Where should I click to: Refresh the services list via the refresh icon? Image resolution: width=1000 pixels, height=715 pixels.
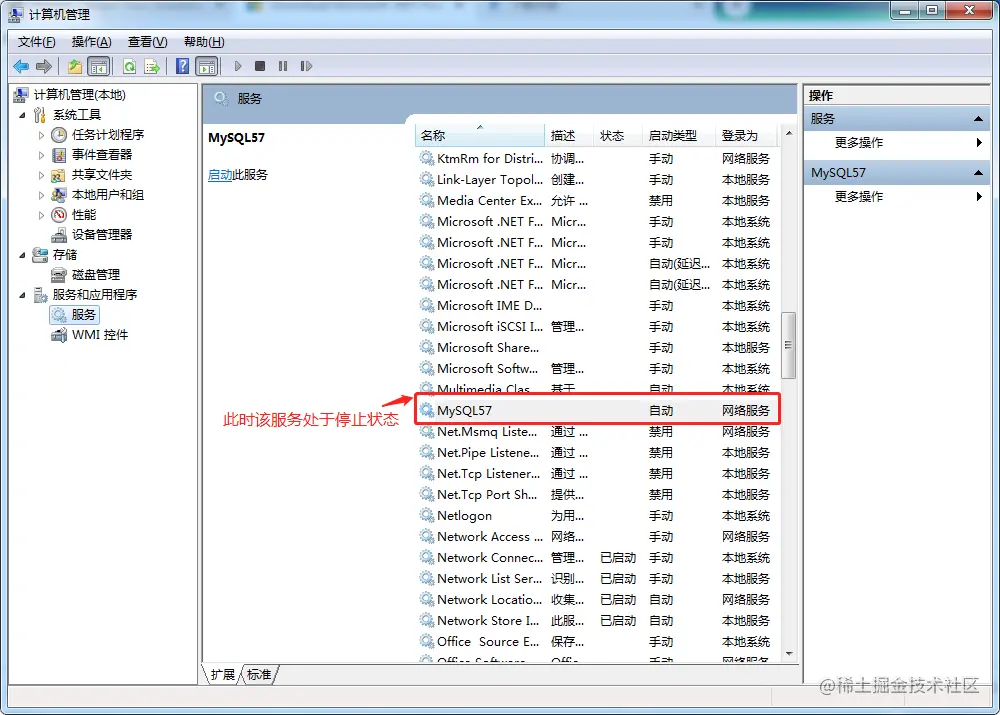tap(130, 66)
